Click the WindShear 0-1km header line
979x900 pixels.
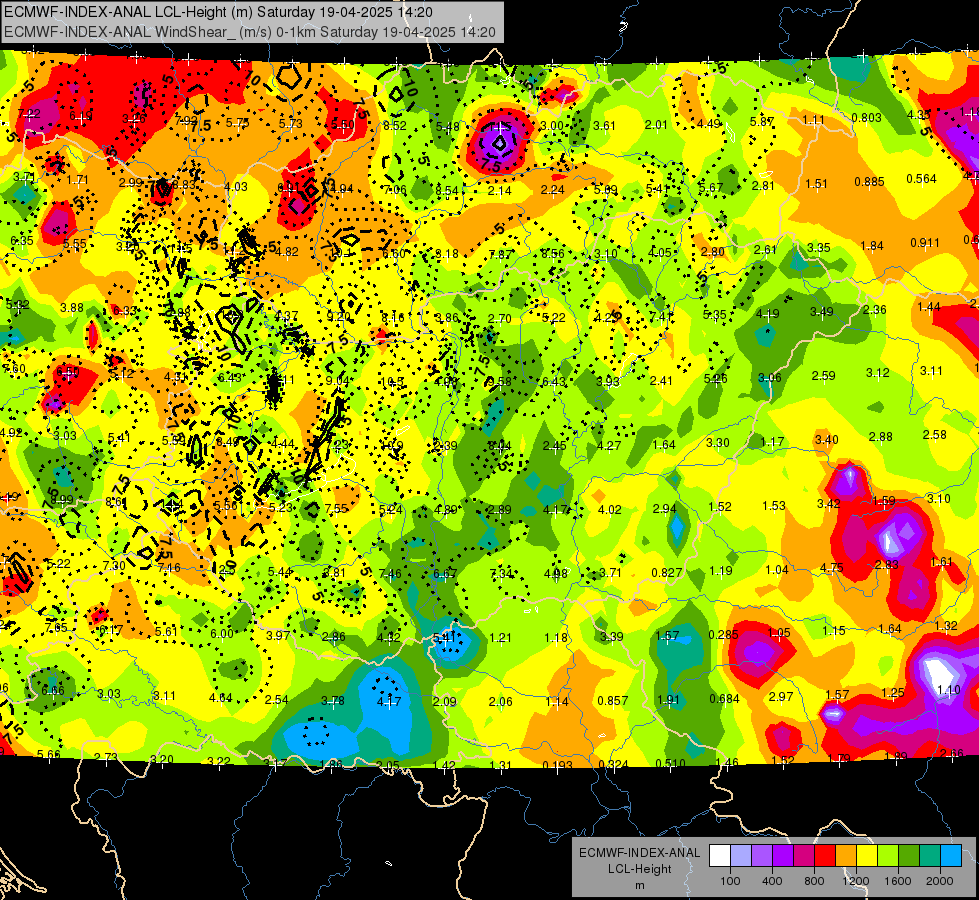tap(250, 32)
